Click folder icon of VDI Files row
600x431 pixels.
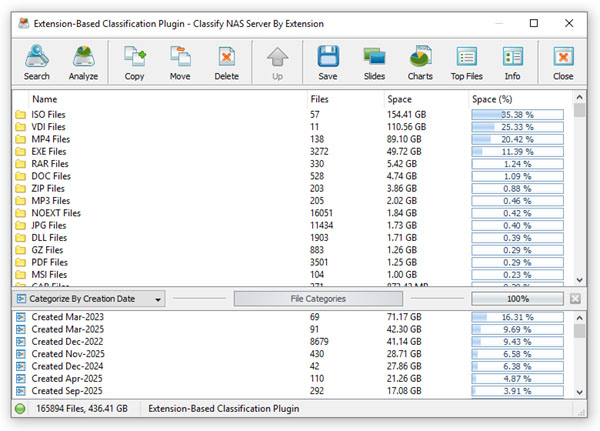pyautogui.click(x=21, y=127)
